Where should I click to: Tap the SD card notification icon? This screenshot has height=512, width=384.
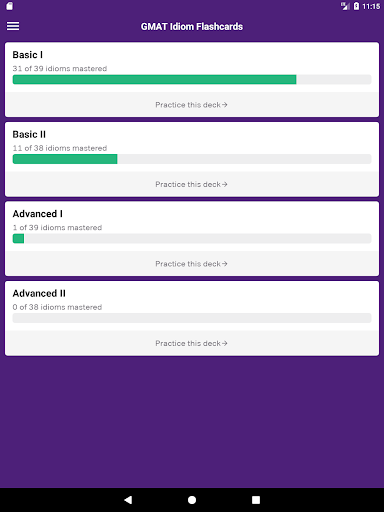[10, 6]
